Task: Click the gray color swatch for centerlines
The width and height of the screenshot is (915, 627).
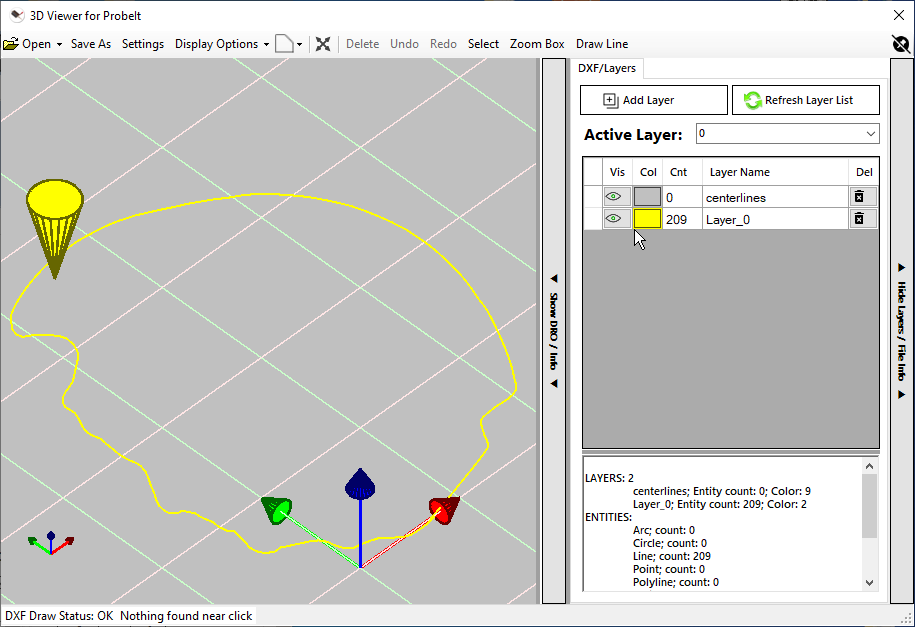Action: (x=647, y=197)
